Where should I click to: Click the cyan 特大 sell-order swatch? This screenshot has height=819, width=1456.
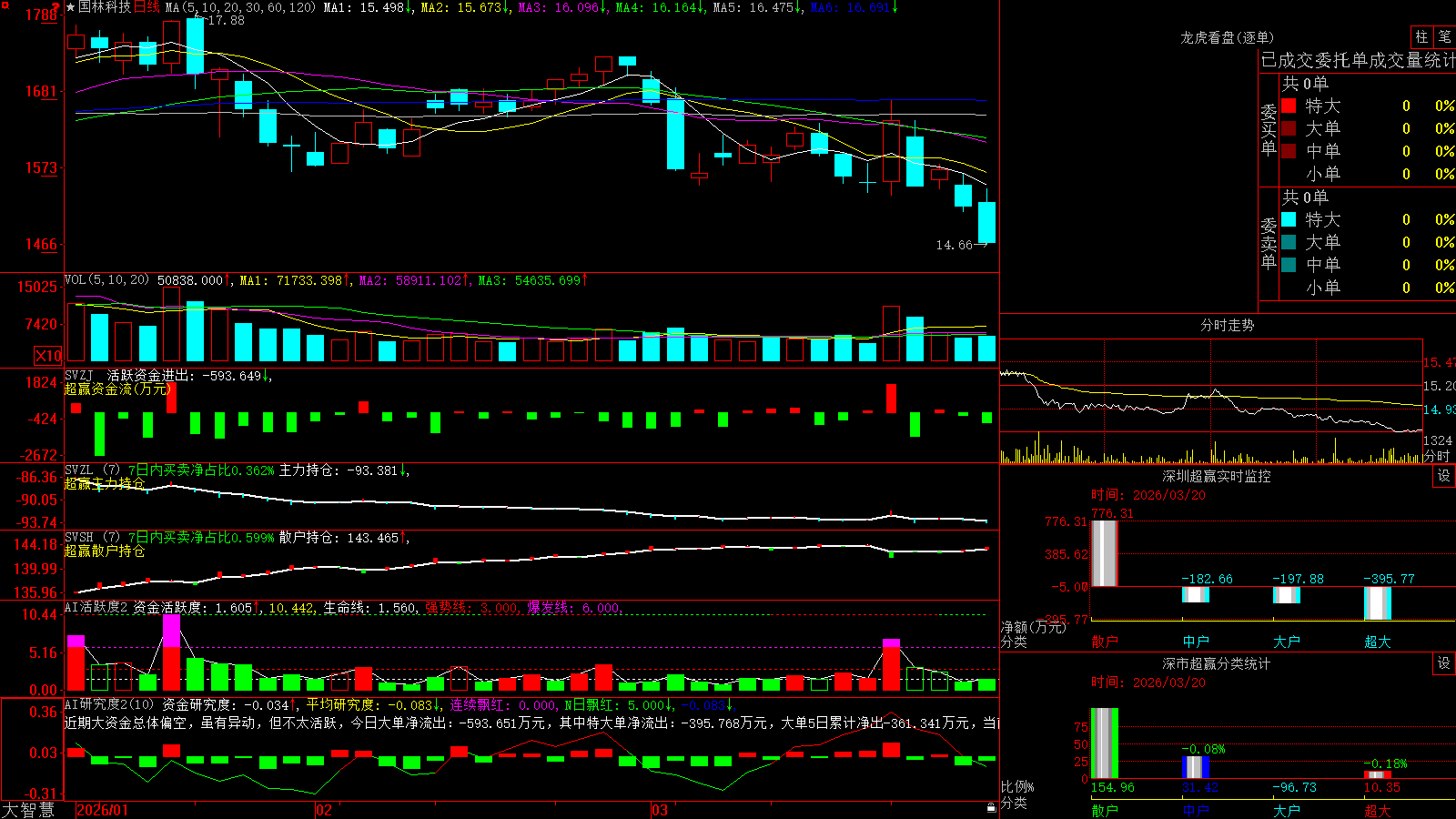[1289, 219]
